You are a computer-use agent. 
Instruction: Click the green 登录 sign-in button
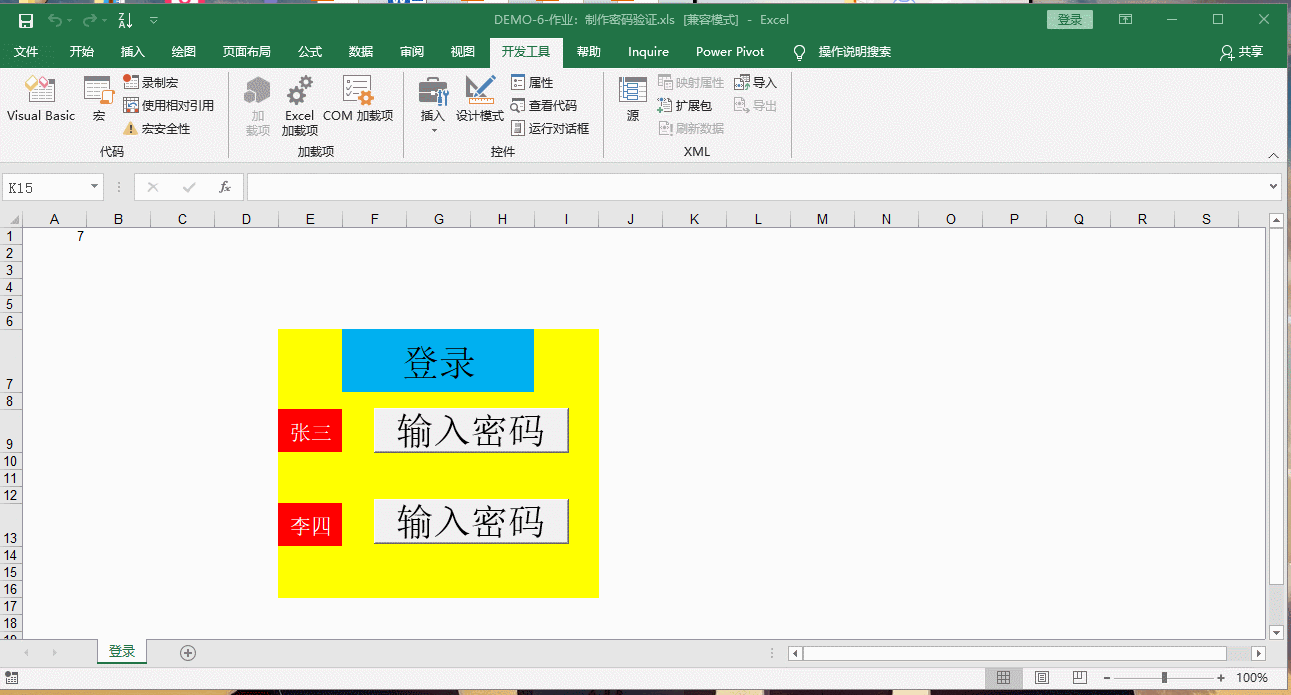1069,20
